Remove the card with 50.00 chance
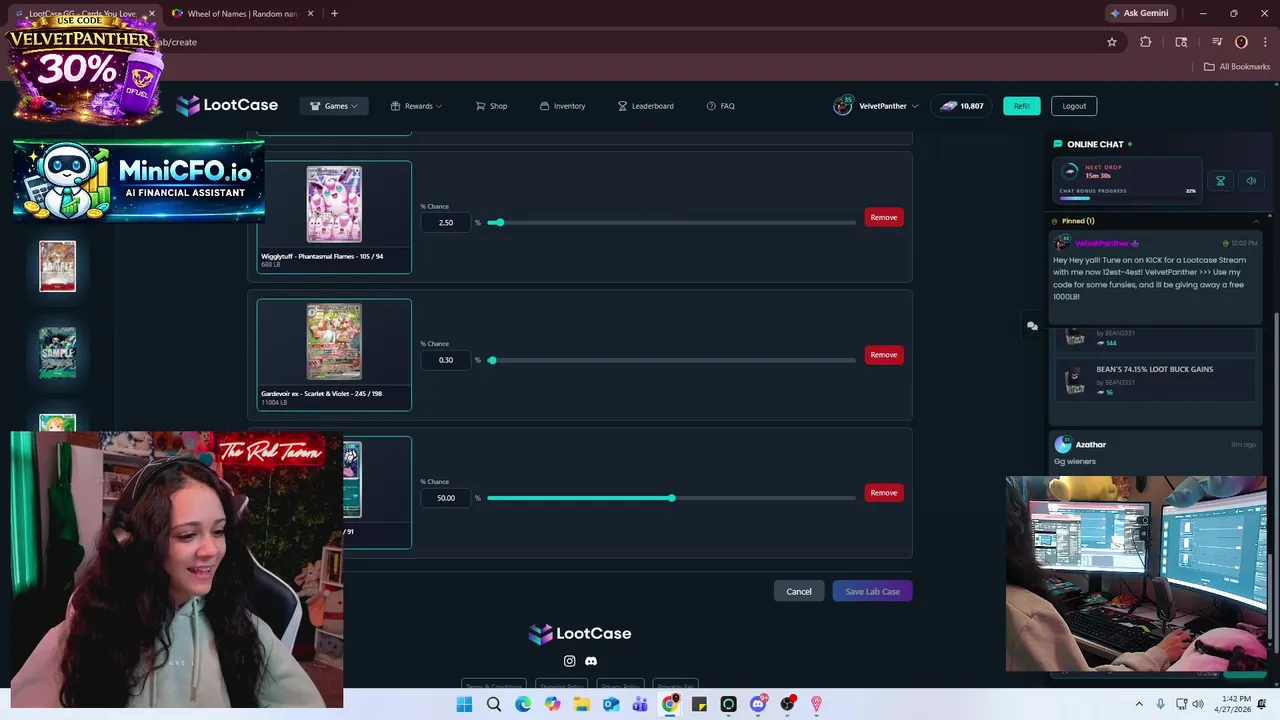The height and width of the screenshot is (720, 1280). [x=883, y=493]
